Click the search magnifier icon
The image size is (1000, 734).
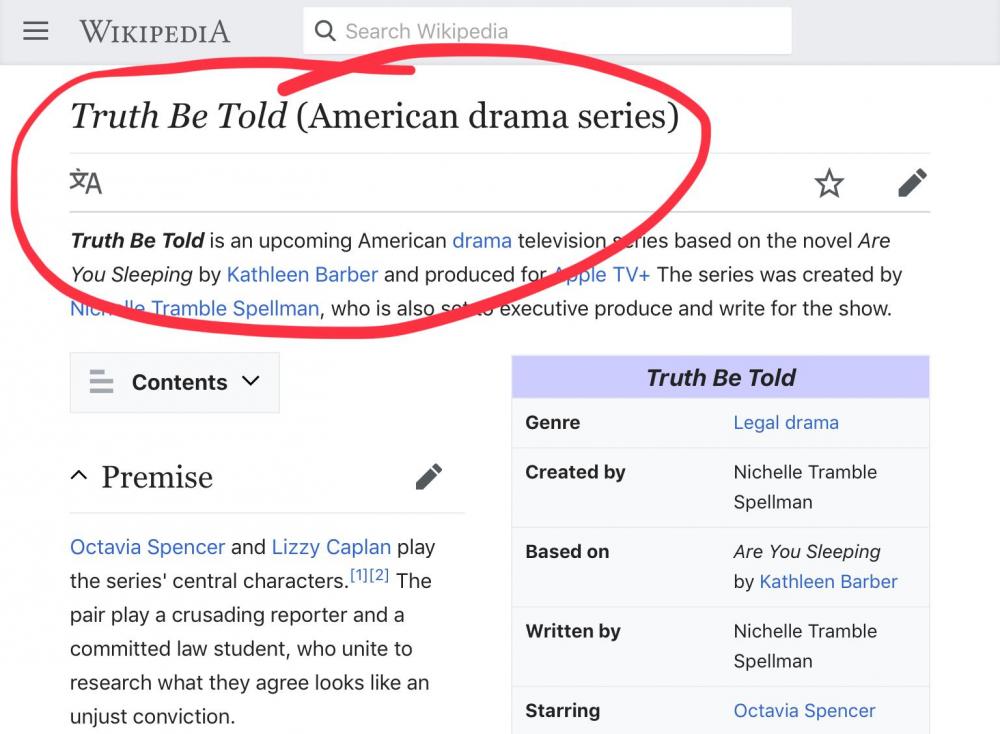[325, 31]
